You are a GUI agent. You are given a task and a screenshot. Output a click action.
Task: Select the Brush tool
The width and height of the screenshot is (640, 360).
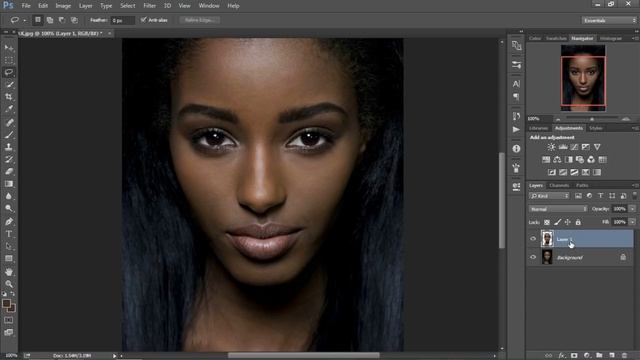(x=9, y=135)
